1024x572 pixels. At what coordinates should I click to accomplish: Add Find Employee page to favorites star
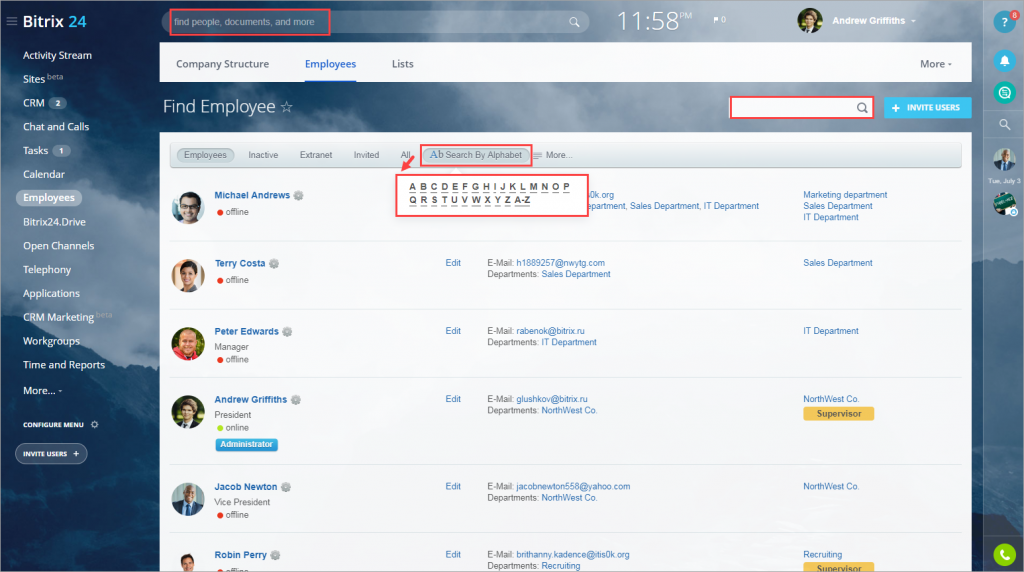287,106
